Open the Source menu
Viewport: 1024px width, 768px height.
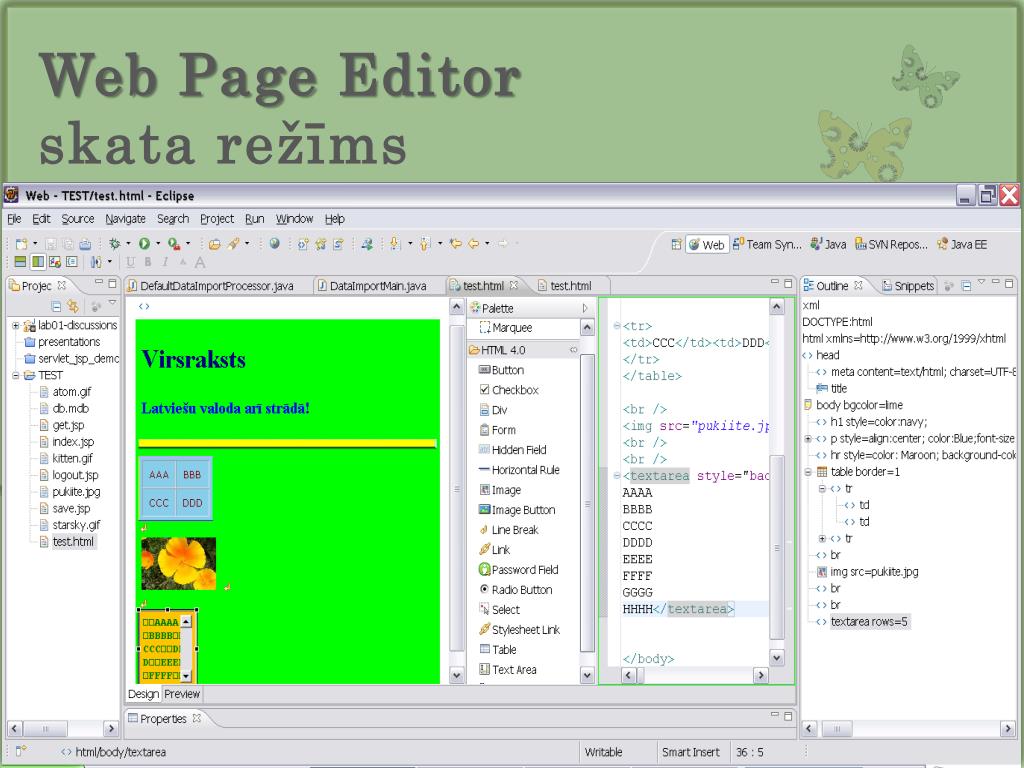click(x=78, y=219)
